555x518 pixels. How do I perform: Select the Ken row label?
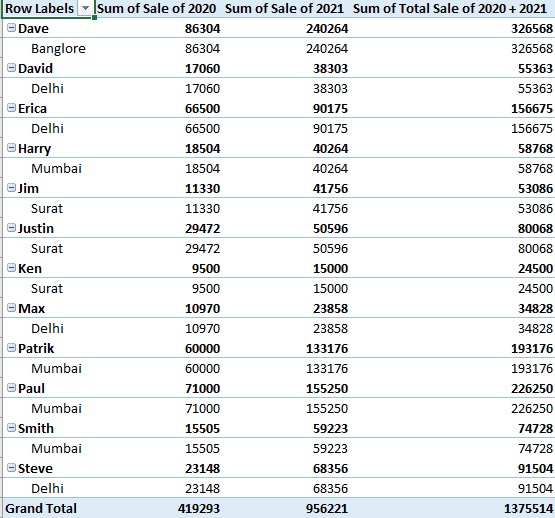click(x=30, y=268)
